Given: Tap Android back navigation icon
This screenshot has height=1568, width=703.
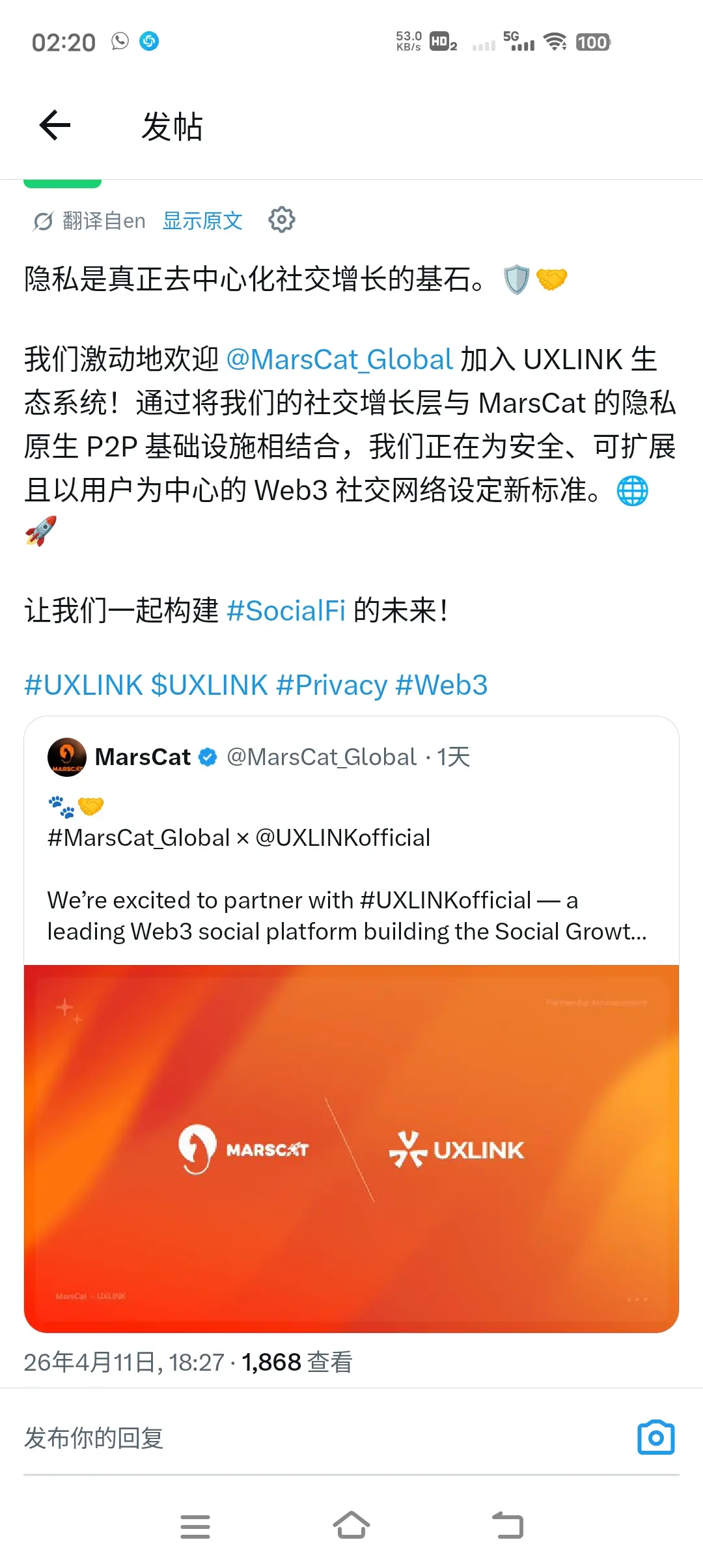Looking at the screenshot, I should click(508, 1525).
